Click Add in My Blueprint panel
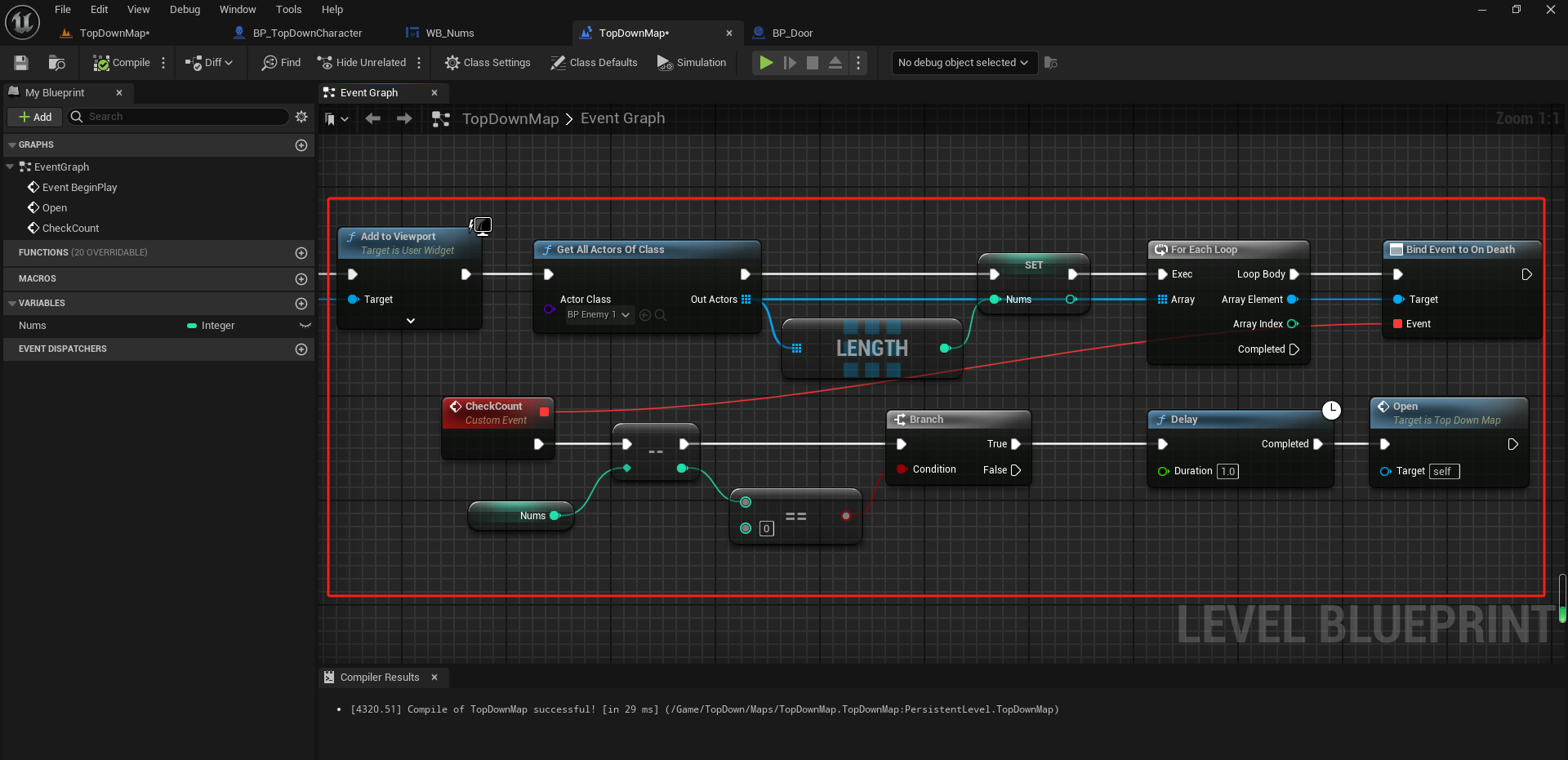This screenshot has width=1568, height=760. click(x=35, y=118)
